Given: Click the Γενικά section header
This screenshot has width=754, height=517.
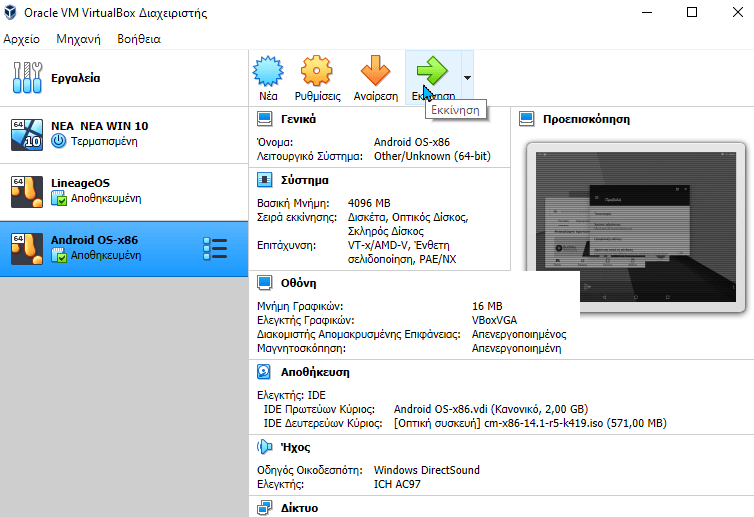Looking at the screenshot, I should 298,119.
